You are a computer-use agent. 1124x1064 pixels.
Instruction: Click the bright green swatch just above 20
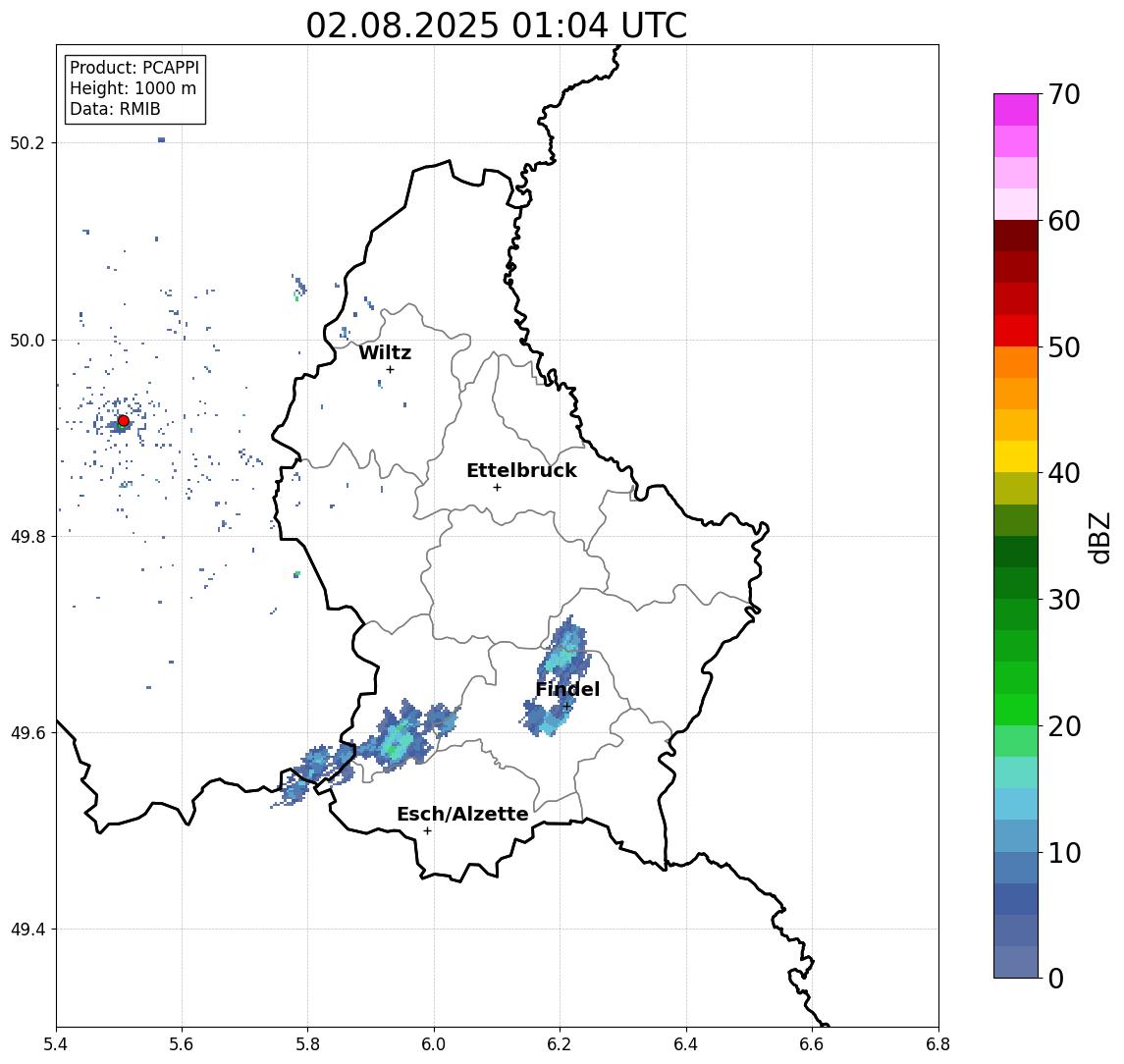pyautogui.click(x=1016, y=709)
